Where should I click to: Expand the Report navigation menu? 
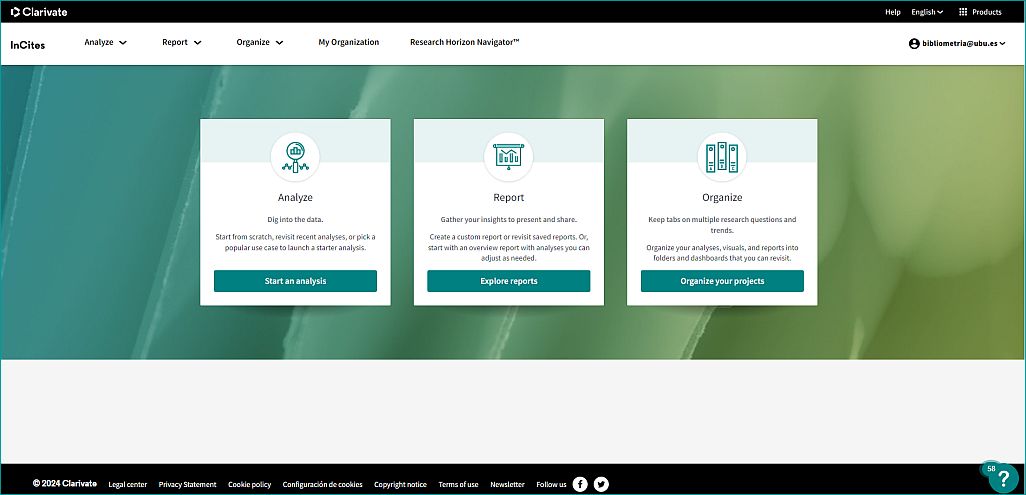[x=182, y=43]
